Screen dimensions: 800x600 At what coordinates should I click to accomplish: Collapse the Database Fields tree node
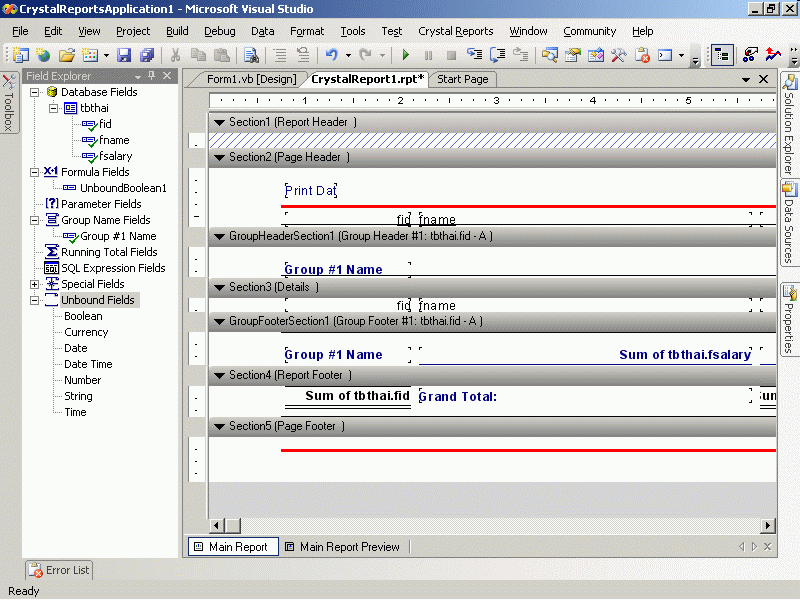pos(36,92)
